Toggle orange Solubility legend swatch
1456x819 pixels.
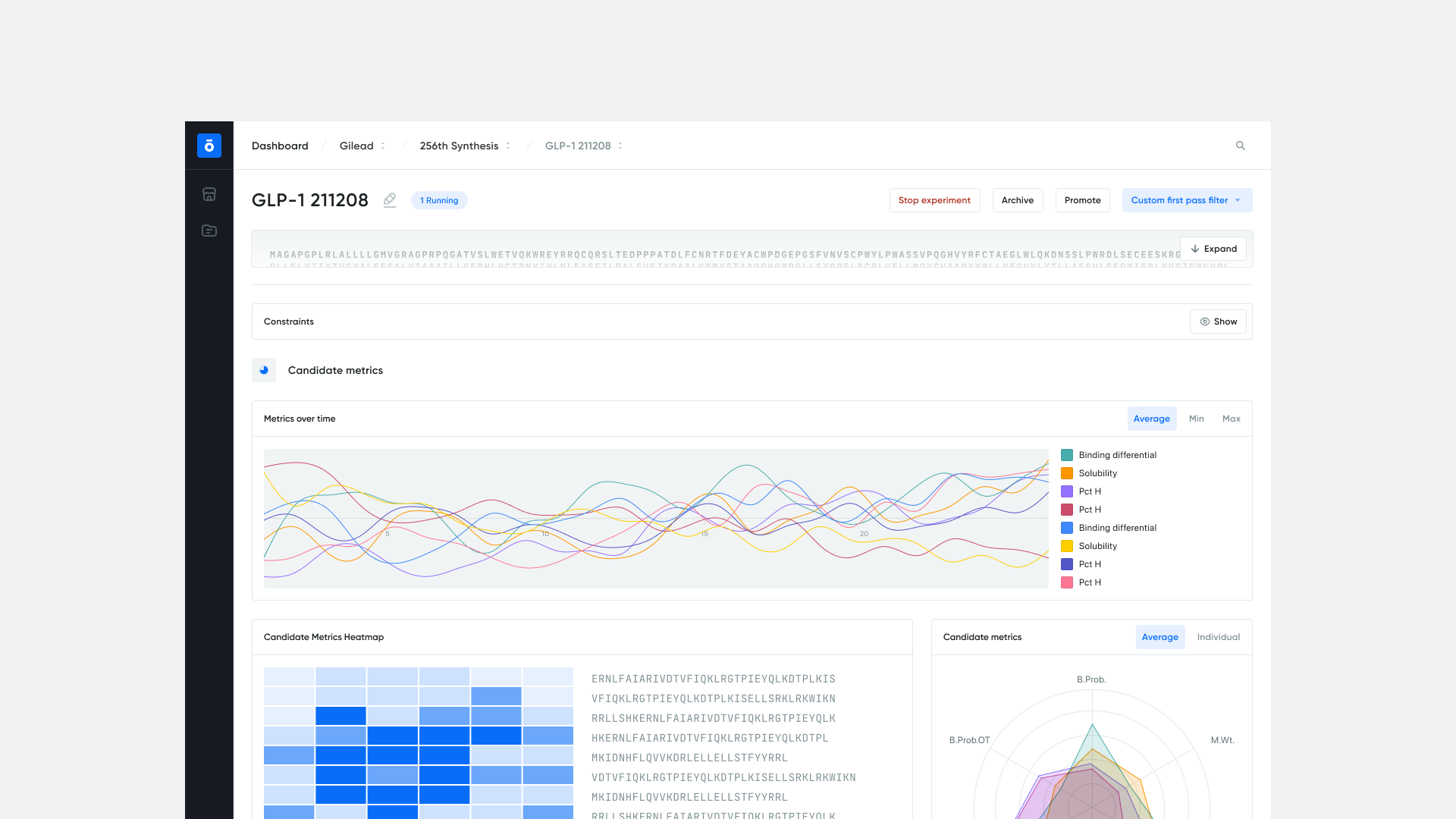[1067, 473]
